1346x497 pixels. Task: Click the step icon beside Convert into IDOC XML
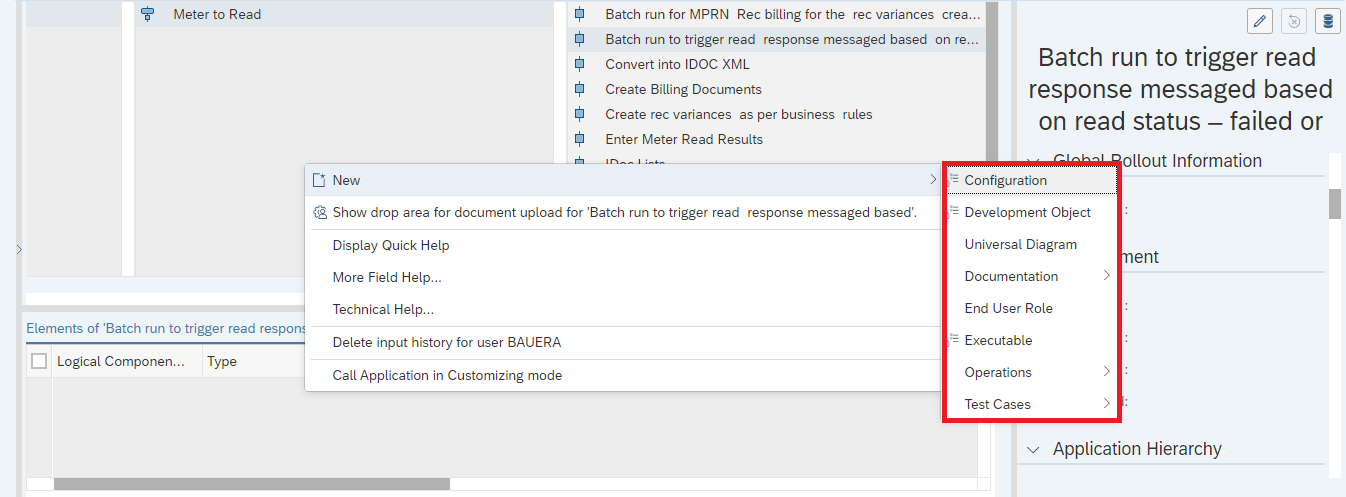click(x=579, y=64)
